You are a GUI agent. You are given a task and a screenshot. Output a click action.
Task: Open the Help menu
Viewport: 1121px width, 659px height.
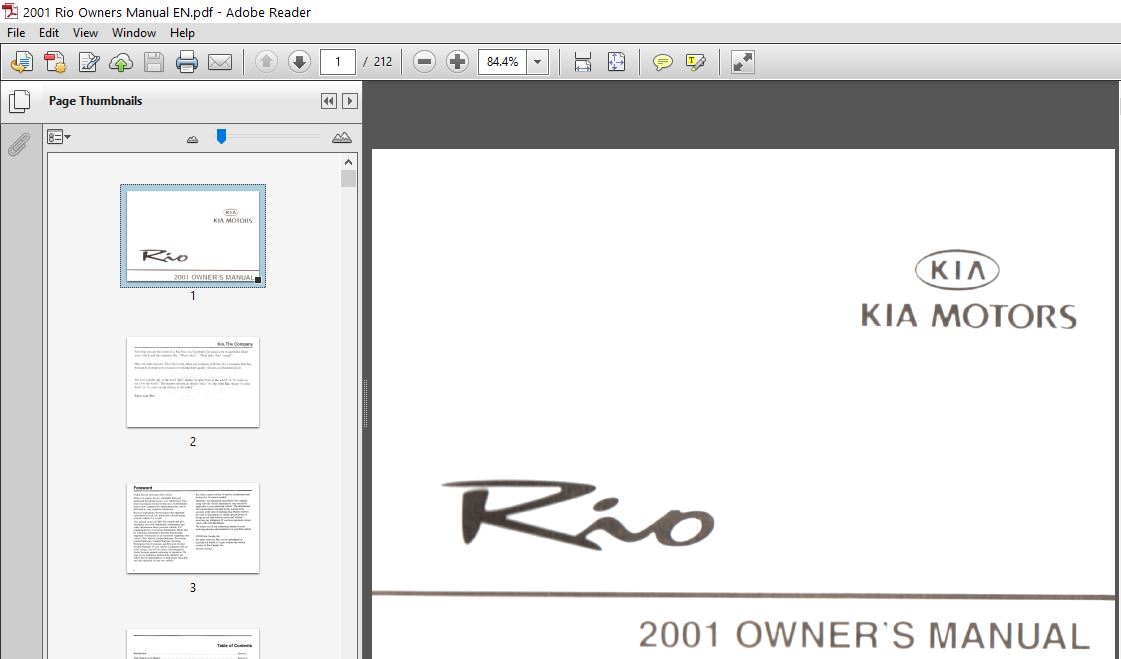pos(182,33)
